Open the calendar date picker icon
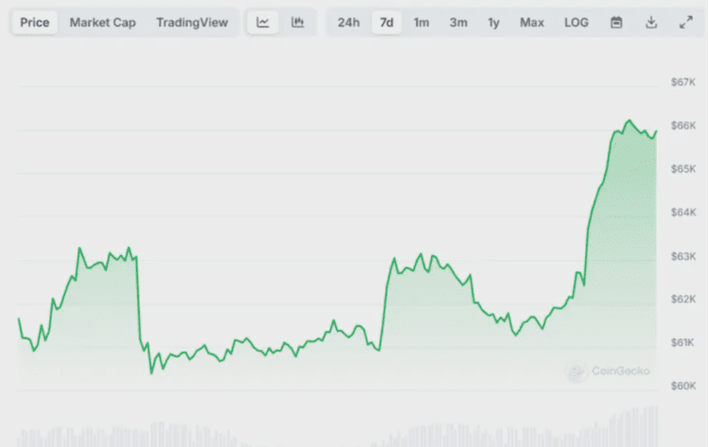 (616, 22)
